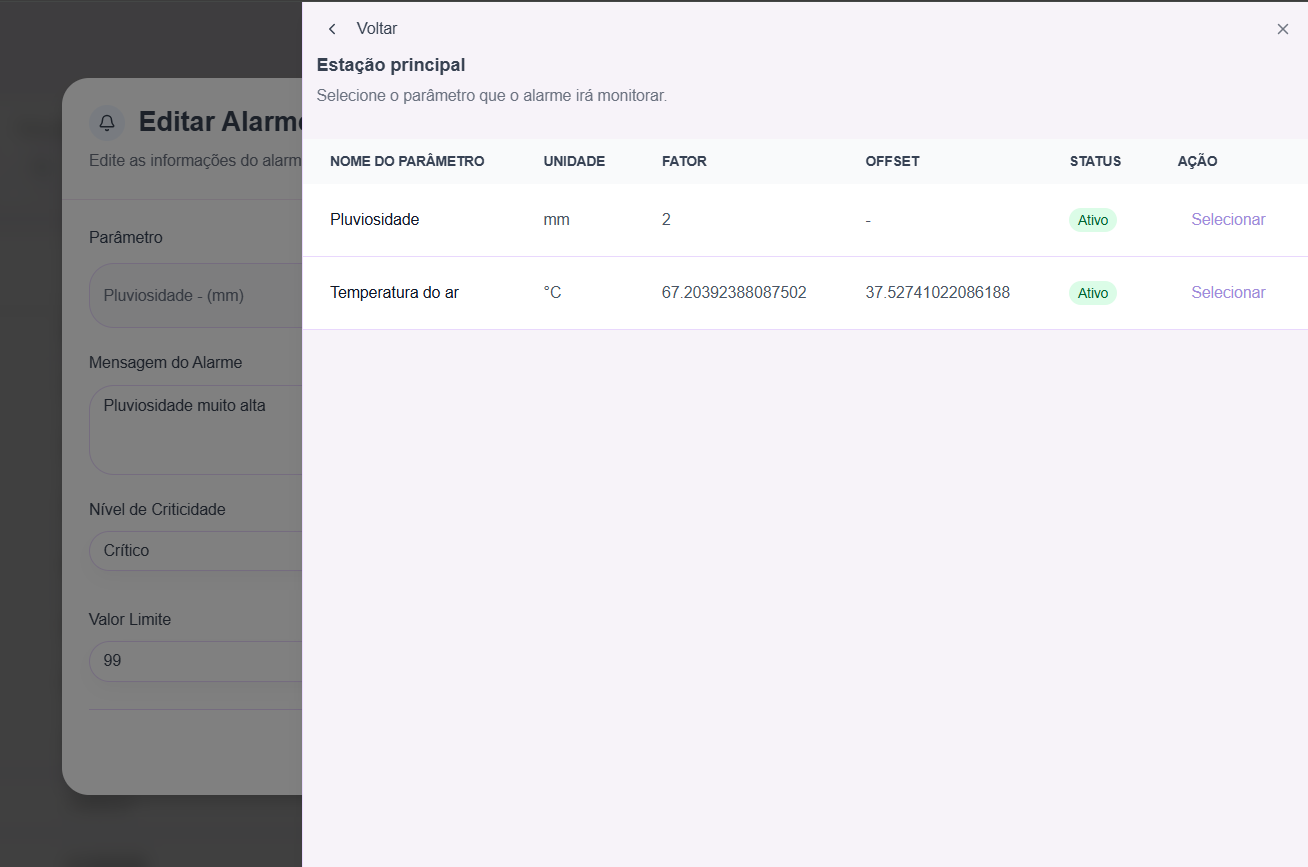1308x867 pixels.
Task: Click the Fator column header
Action: pos(684,161)
